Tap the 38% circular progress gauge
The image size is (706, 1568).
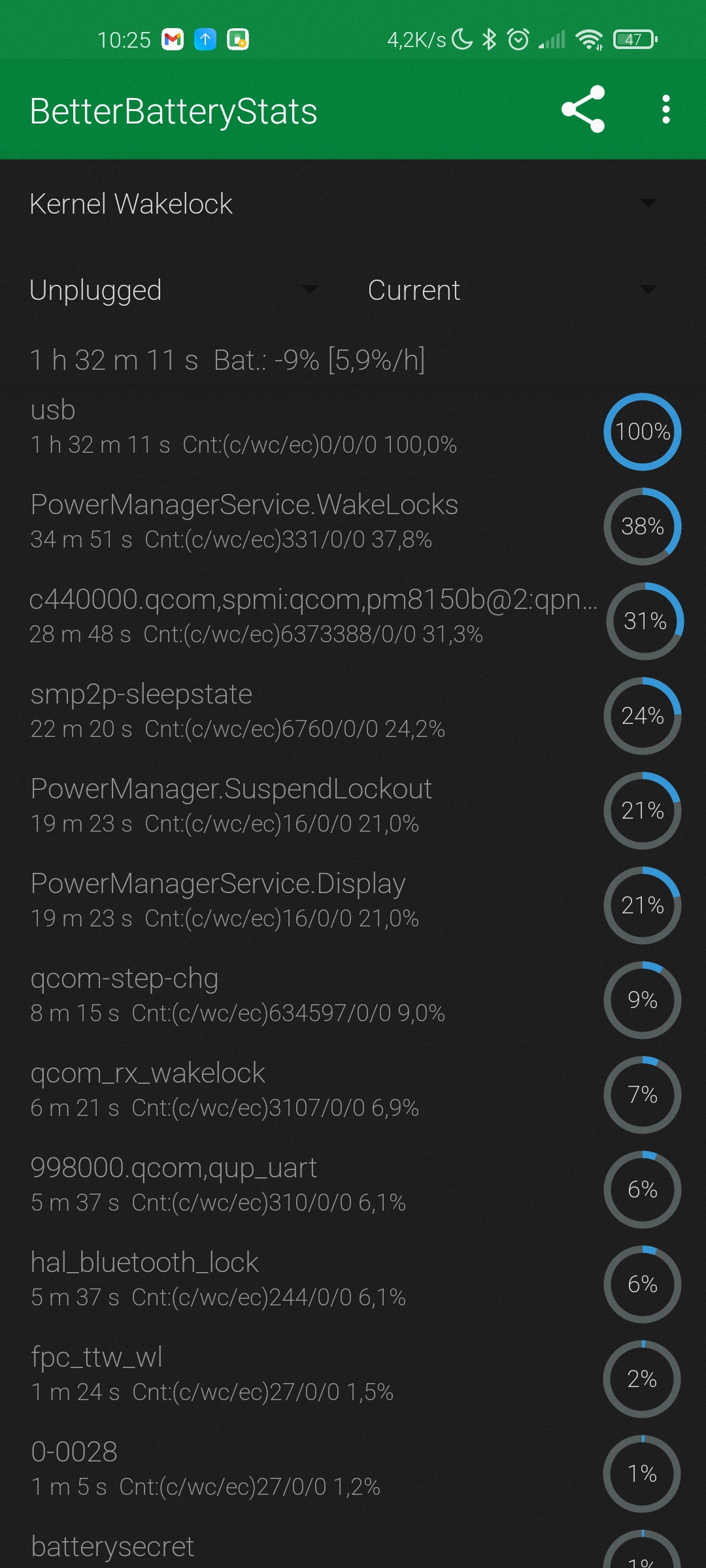(643, 527)
